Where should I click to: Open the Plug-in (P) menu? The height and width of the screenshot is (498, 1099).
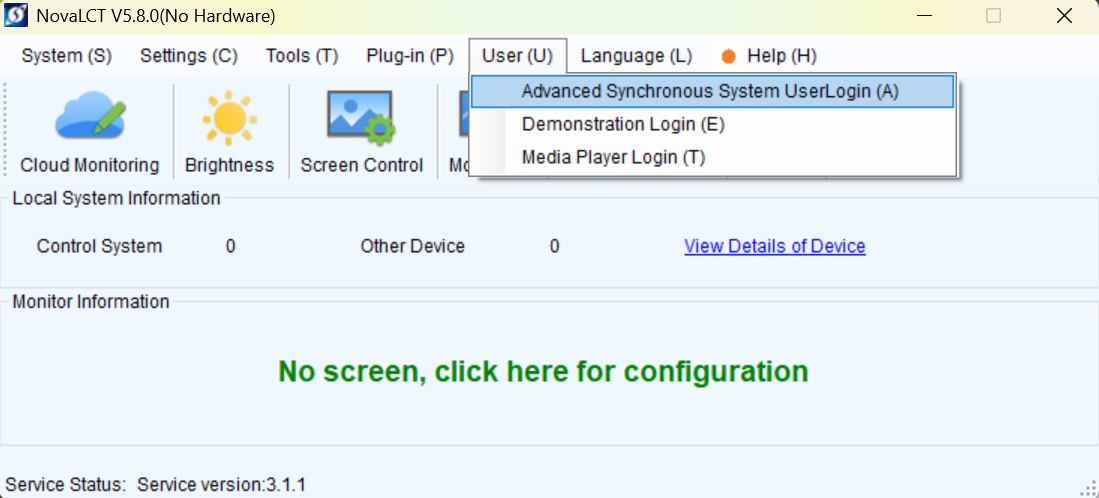click(410, 56)
